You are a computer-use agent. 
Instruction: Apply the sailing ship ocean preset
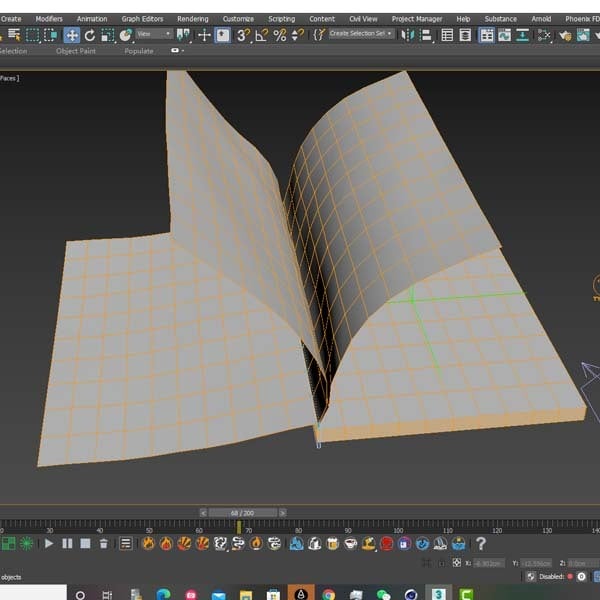click(x=441, y=543)
